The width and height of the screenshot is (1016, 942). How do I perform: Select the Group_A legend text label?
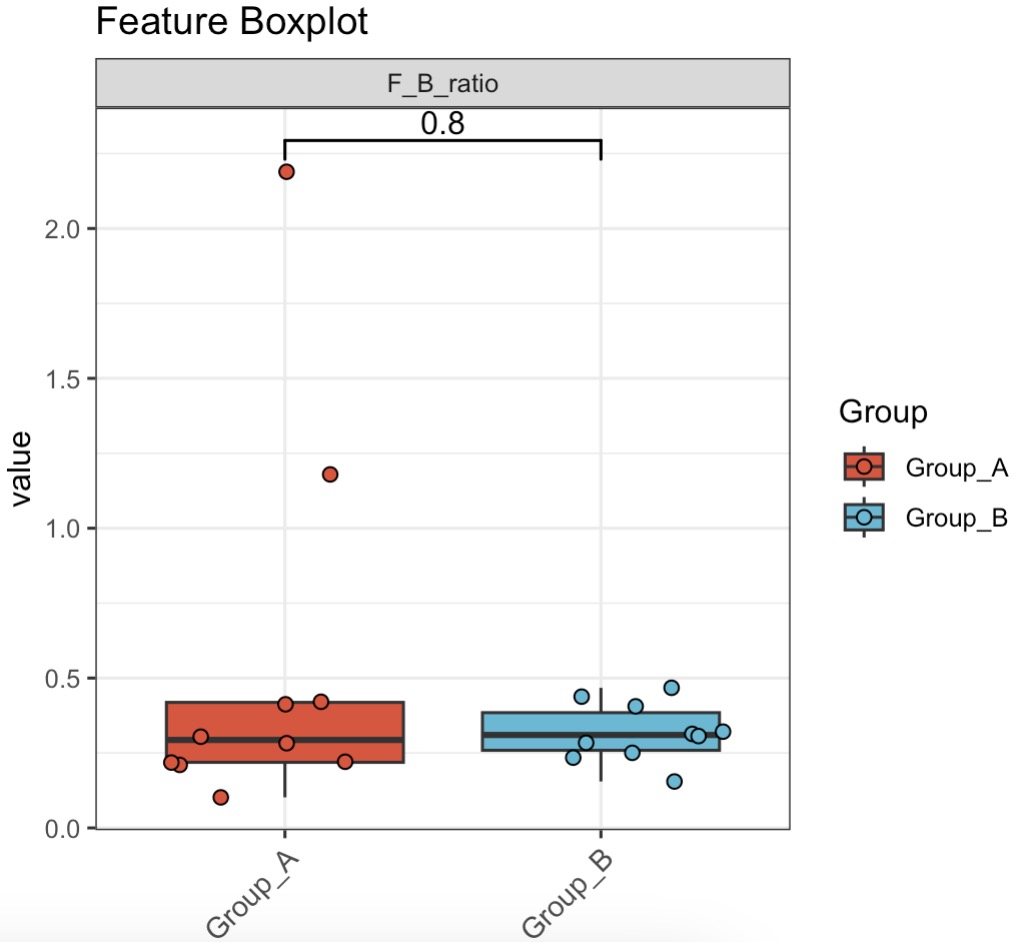(x=955, y=467)
